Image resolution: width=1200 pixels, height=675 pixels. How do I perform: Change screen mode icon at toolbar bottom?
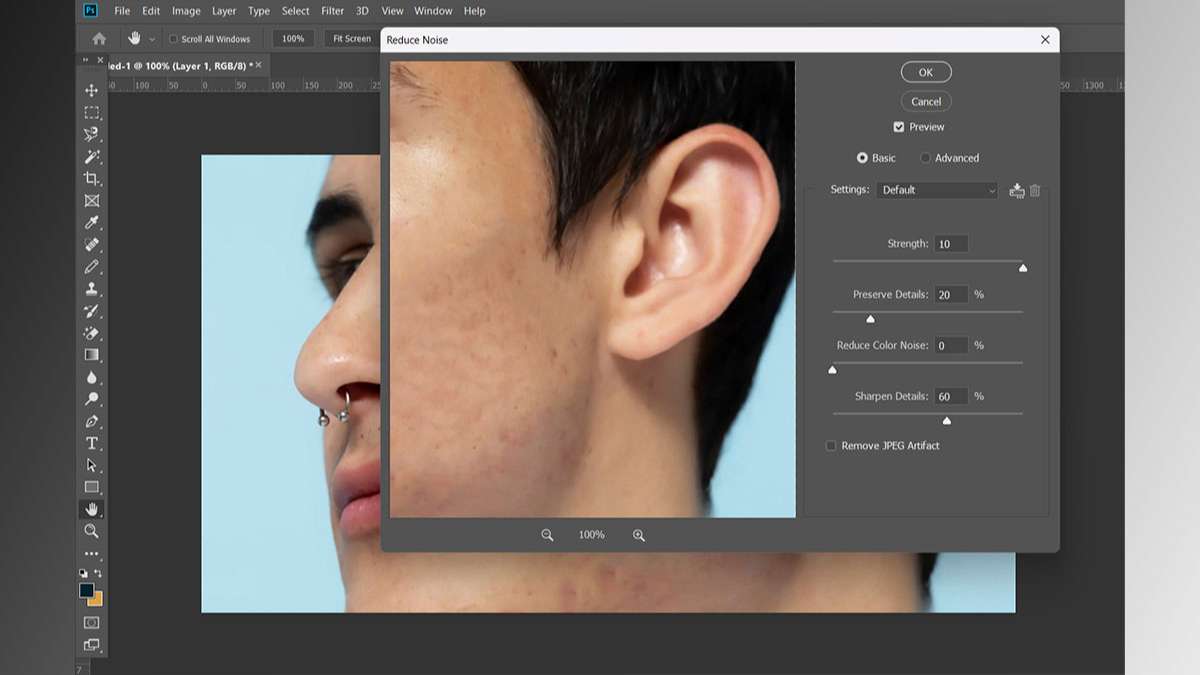92,645
